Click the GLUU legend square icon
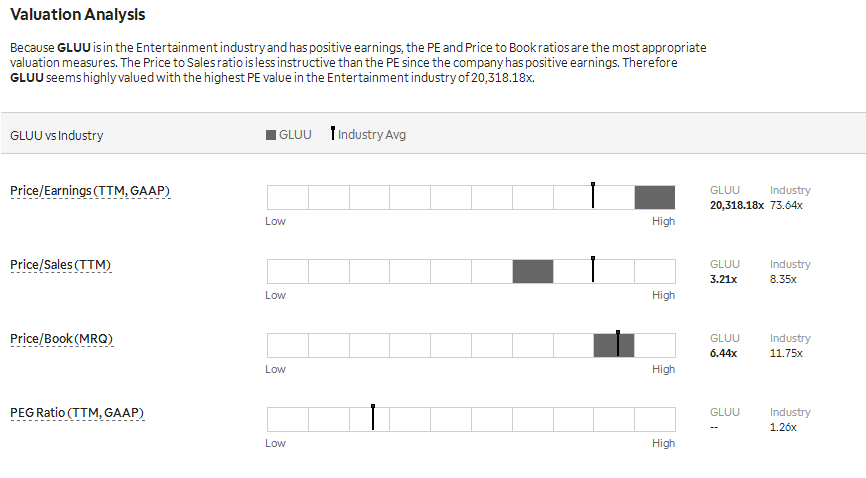866x478 pixels. tap(271, 135)
